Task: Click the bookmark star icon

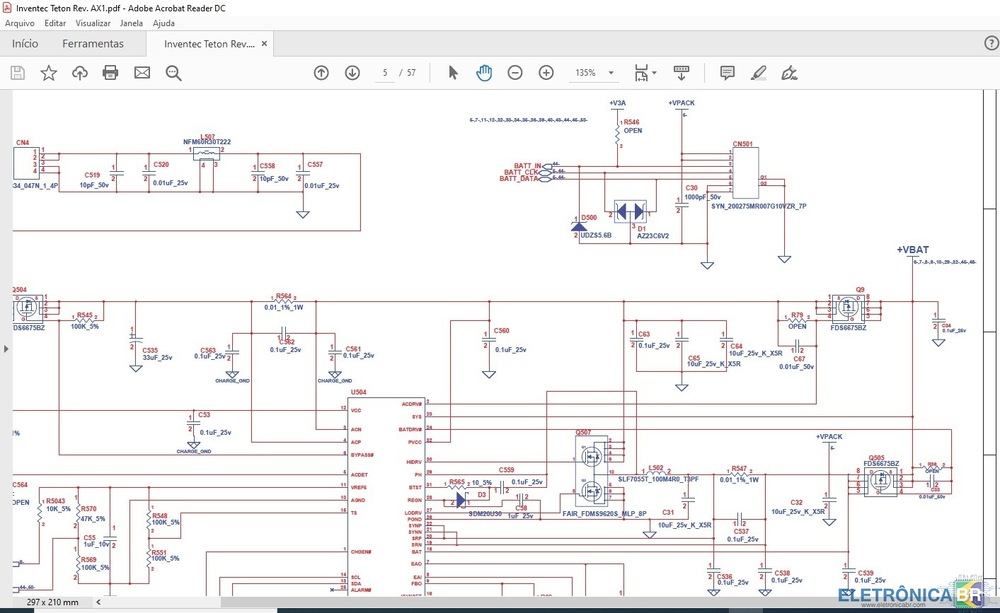Action: pyautogui.click(x=48, y=73)
